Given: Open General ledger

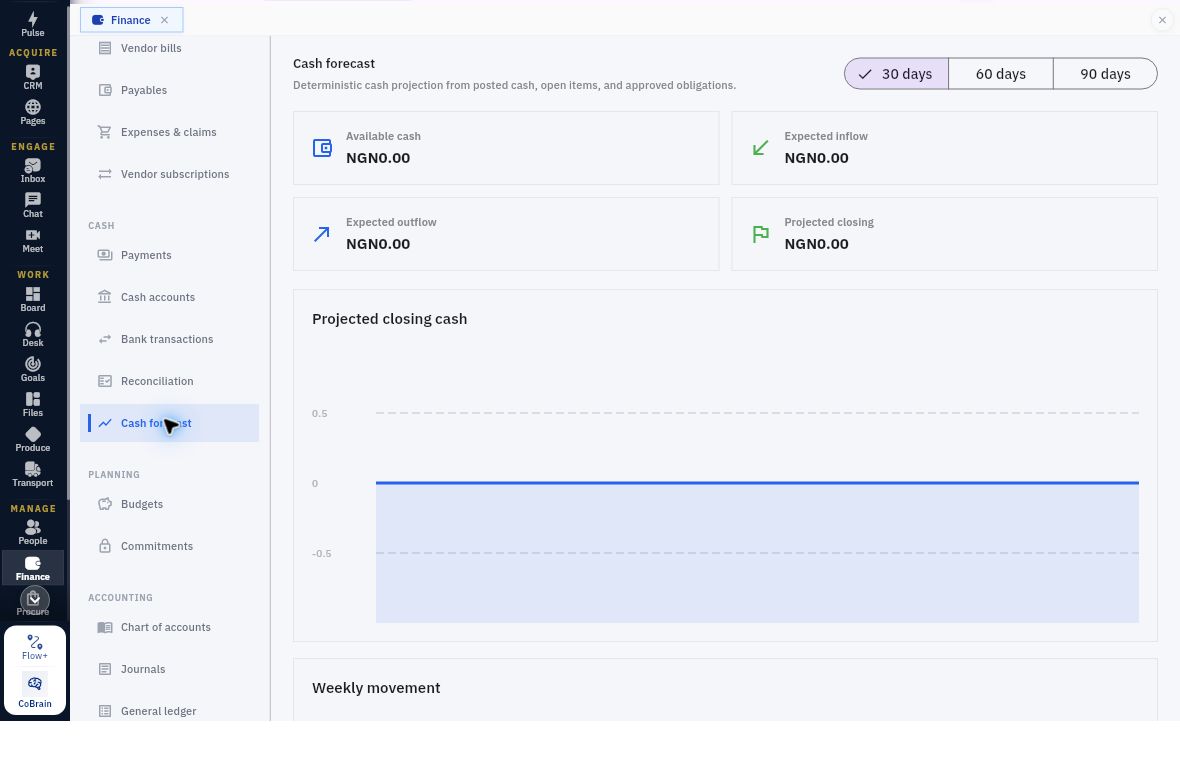Looking at the screenshot, I should click(x=169, y=711).
